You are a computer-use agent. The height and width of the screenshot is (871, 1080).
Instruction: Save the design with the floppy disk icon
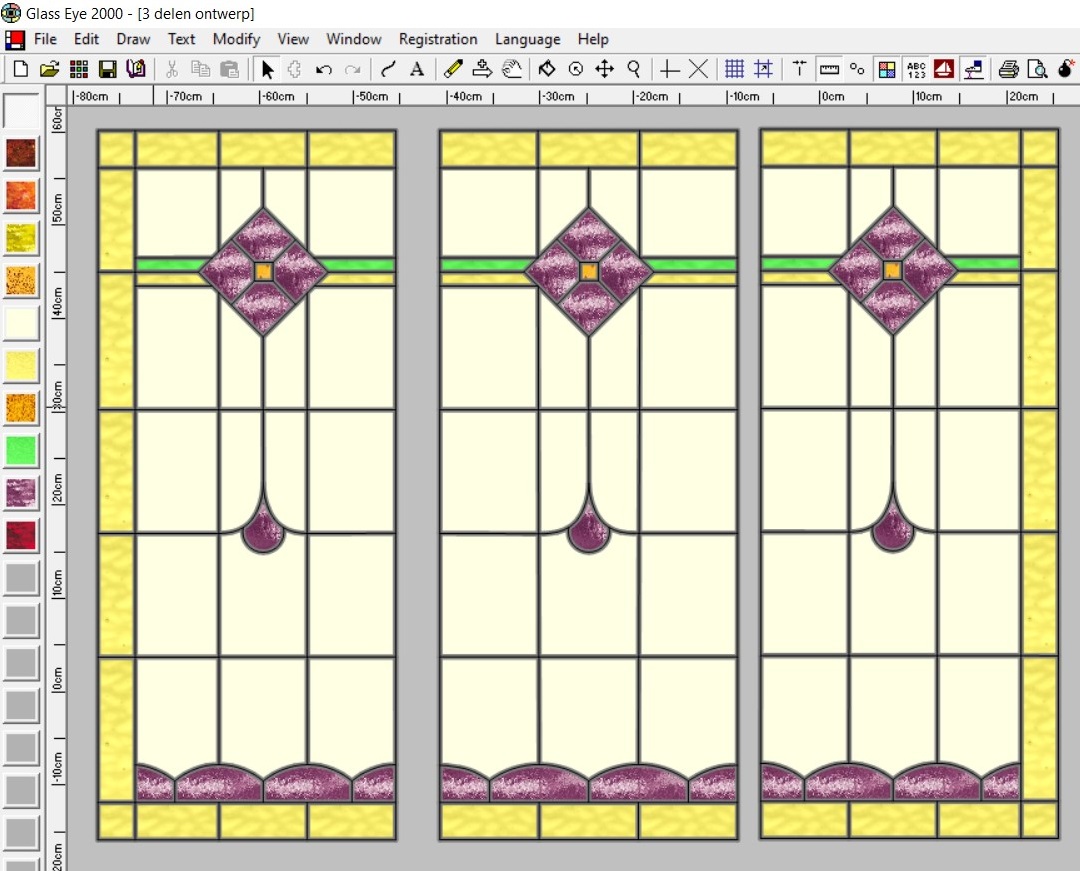107,69
